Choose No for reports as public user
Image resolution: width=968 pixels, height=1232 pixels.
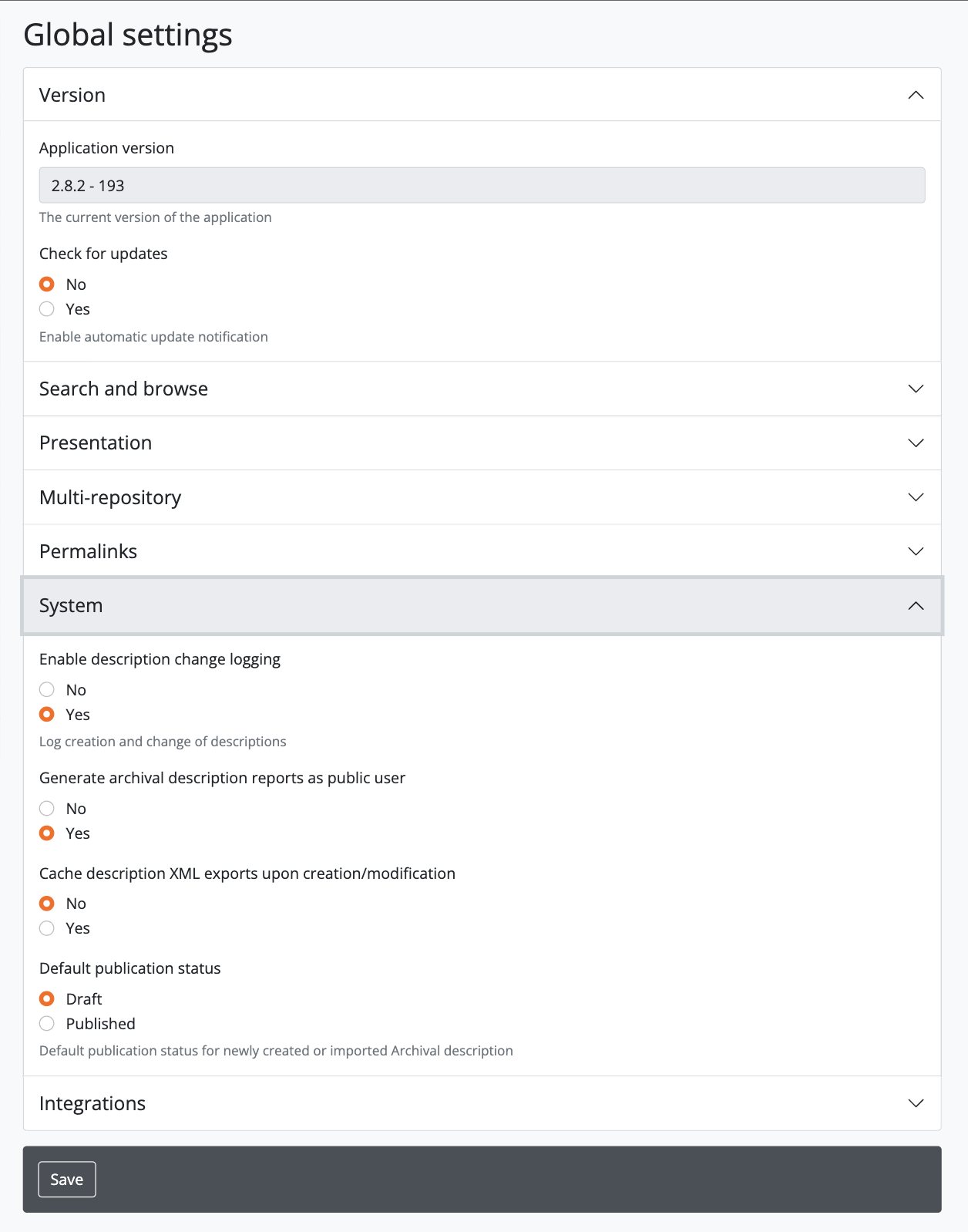[47, 809]
